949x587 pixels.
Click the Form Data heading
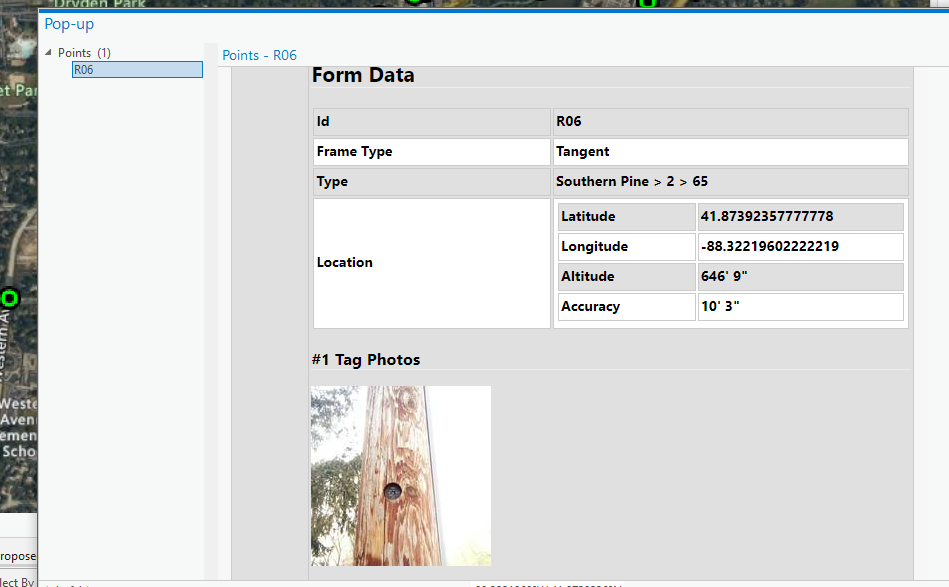pos(363,74)
